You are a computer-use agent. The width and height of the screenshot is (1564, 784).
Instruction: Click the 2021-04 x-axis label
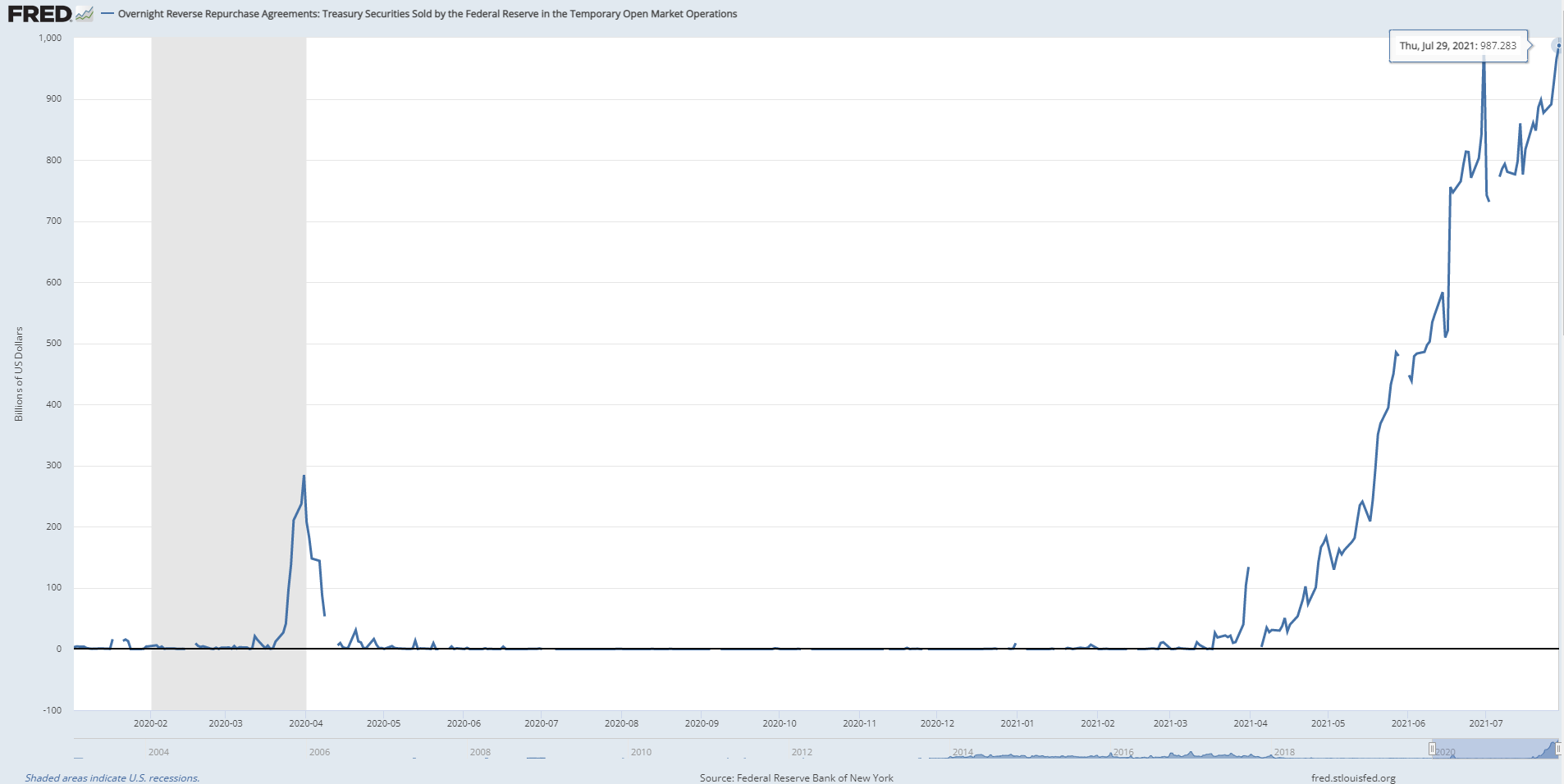click(1251, 723)
